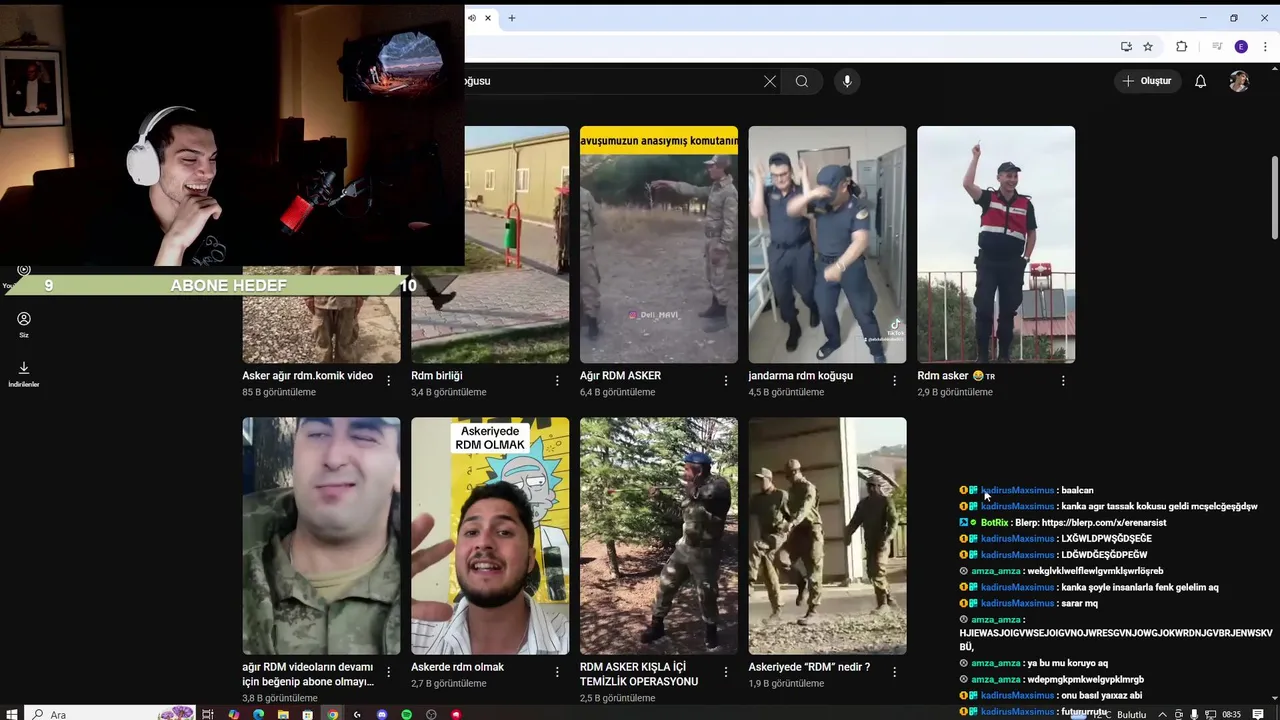1280x720 pixels.
Task: Open the YouTube account avatar menu
Action: (x=1239, y=81)
